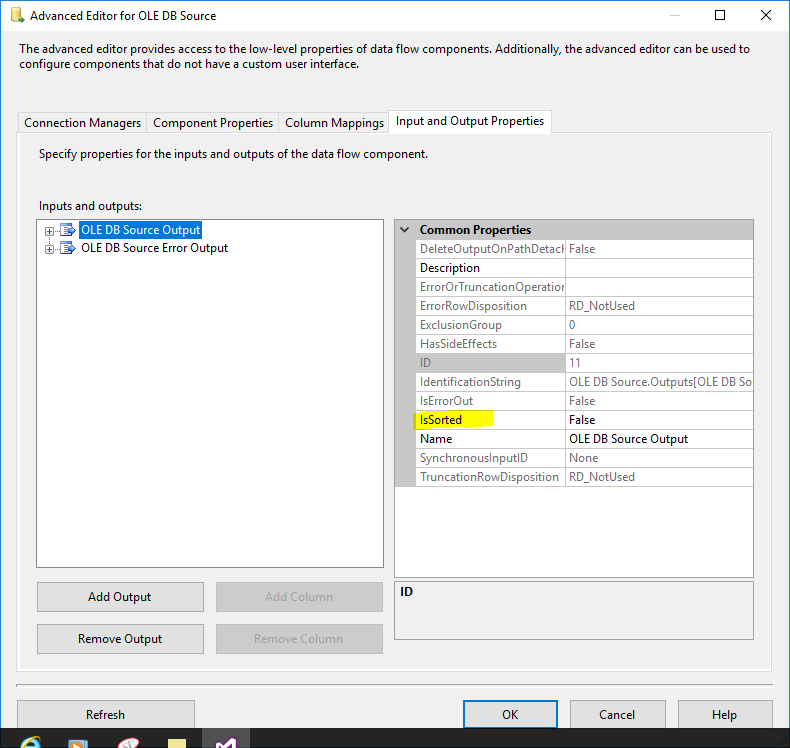Select the OLE DB Source Error Output item

154,248
